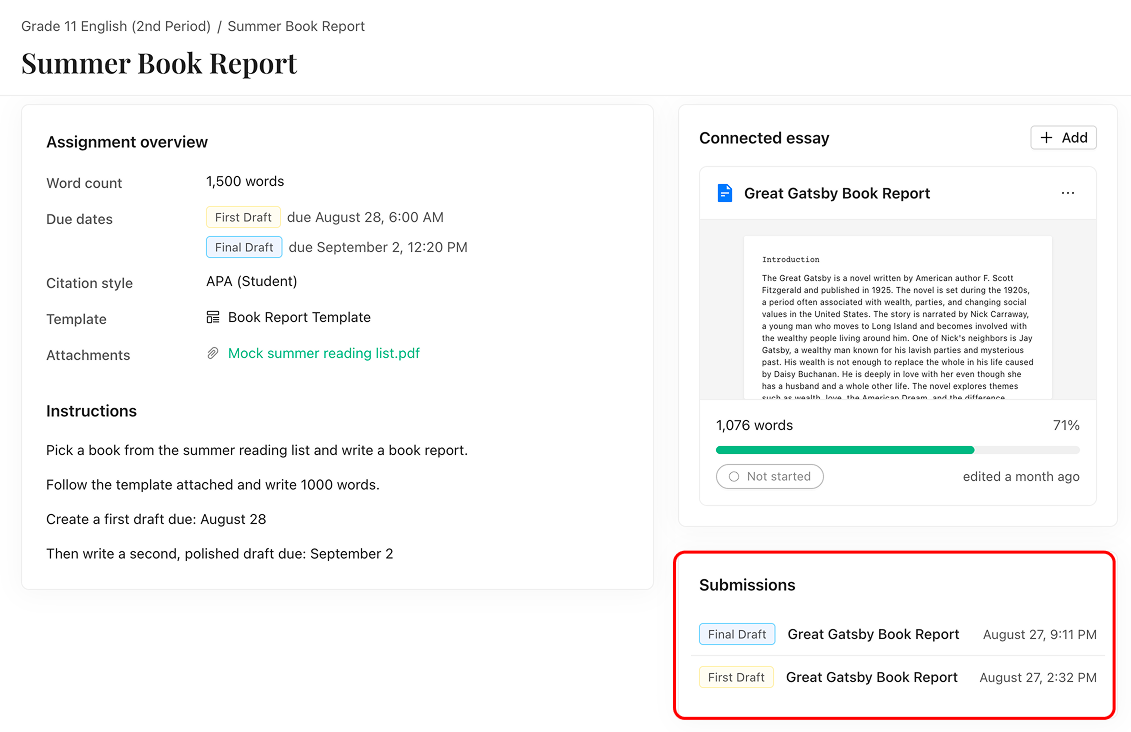Click the First Draft tag under Due dates
This screenshot has width=1131, height=732.
pos(243,217)
